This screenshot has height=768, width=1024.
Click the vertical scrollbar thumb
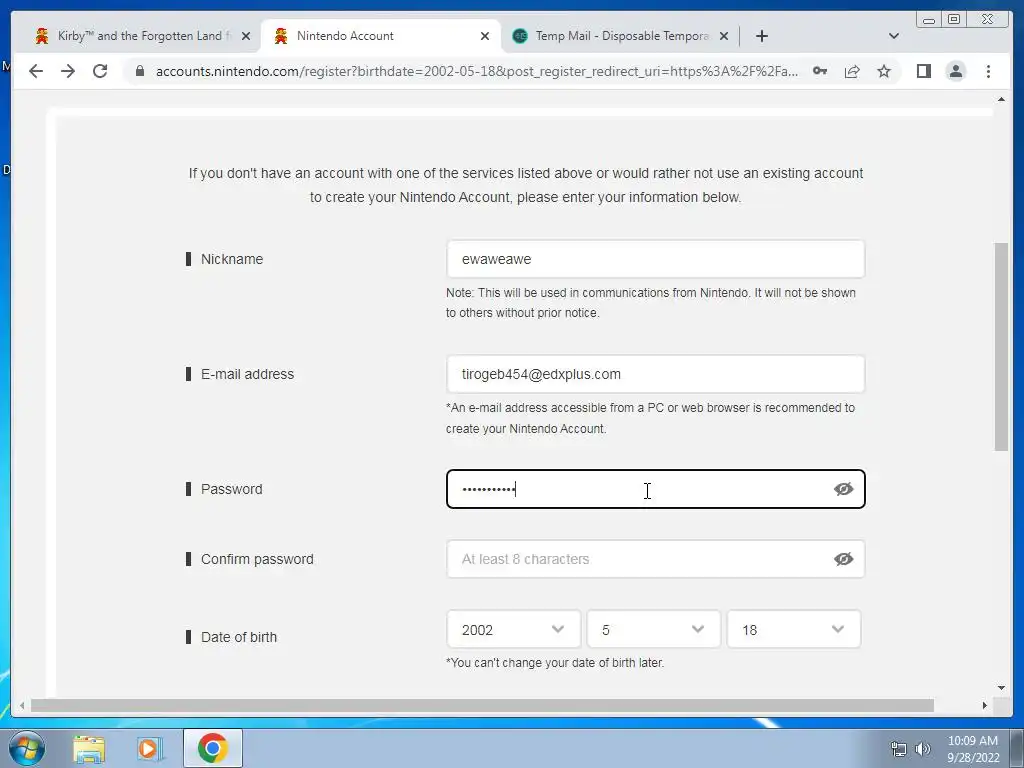click(1001, 346)
